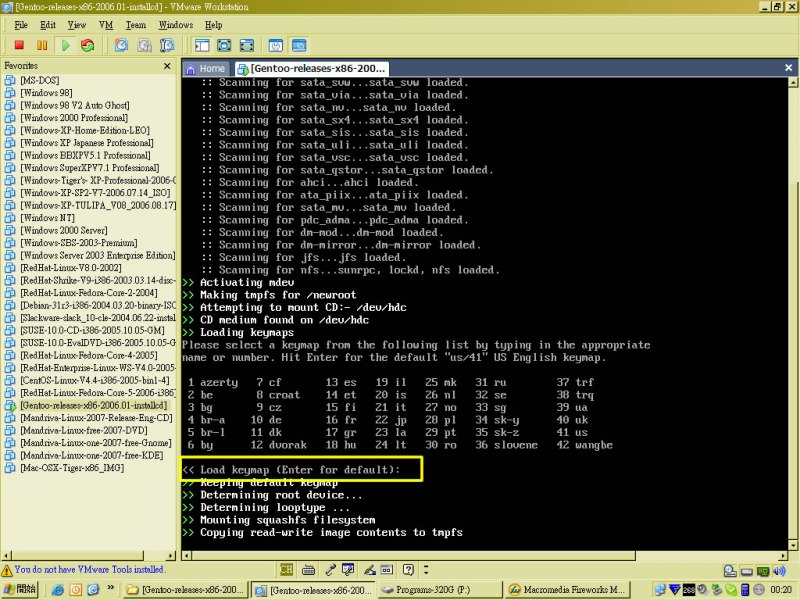800x600 pixels.
Task: Select [Windows-SBS-2003-Premium] in Favorites
Action: click(x=79, y=243)
